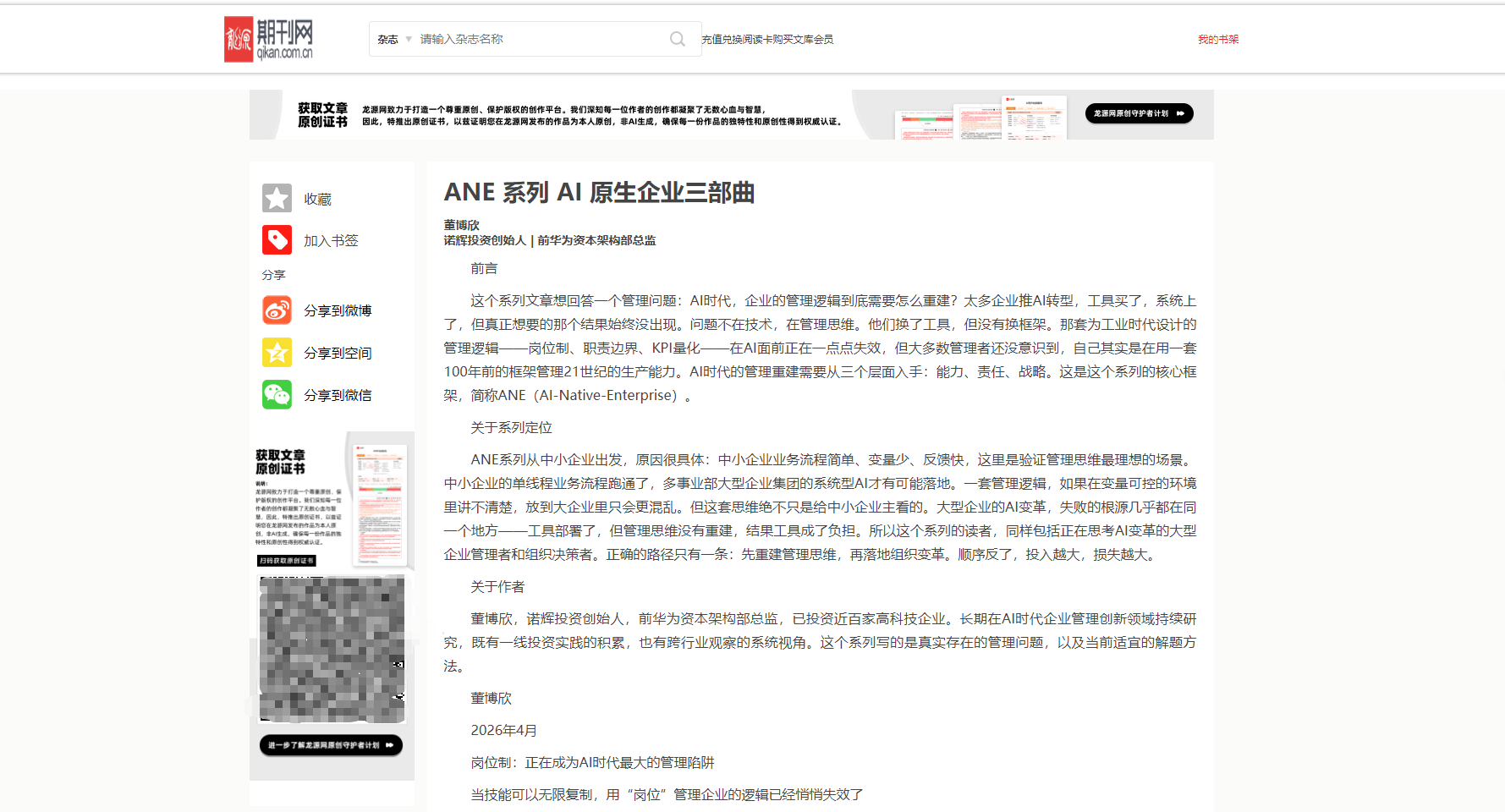This screenshot has height=812, width=1505.
Task: Click 进一步了解龙源网原创守护者计划 button
Action: 331,745
